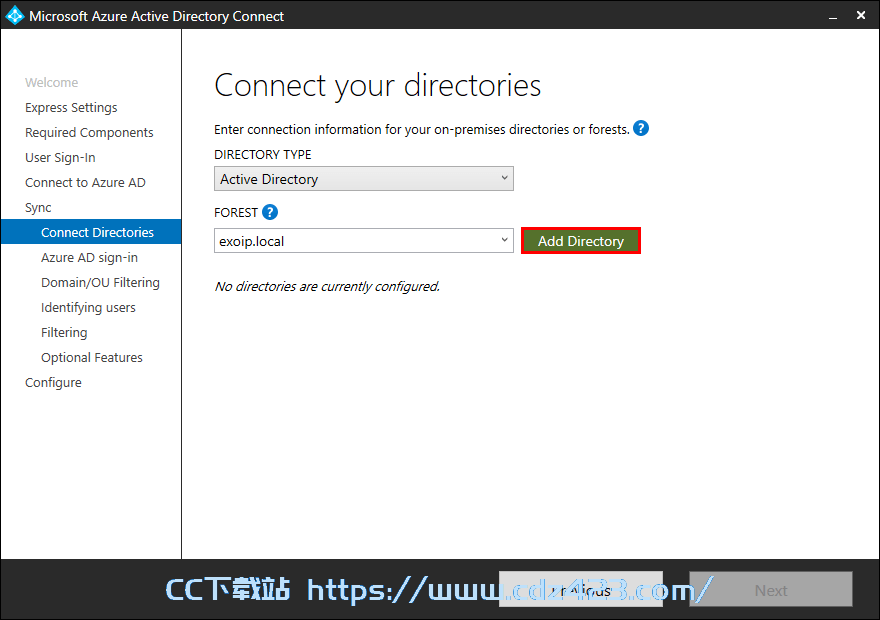Go to Express Settings step
The image size is (880, 620).
[x=71, y=108]
